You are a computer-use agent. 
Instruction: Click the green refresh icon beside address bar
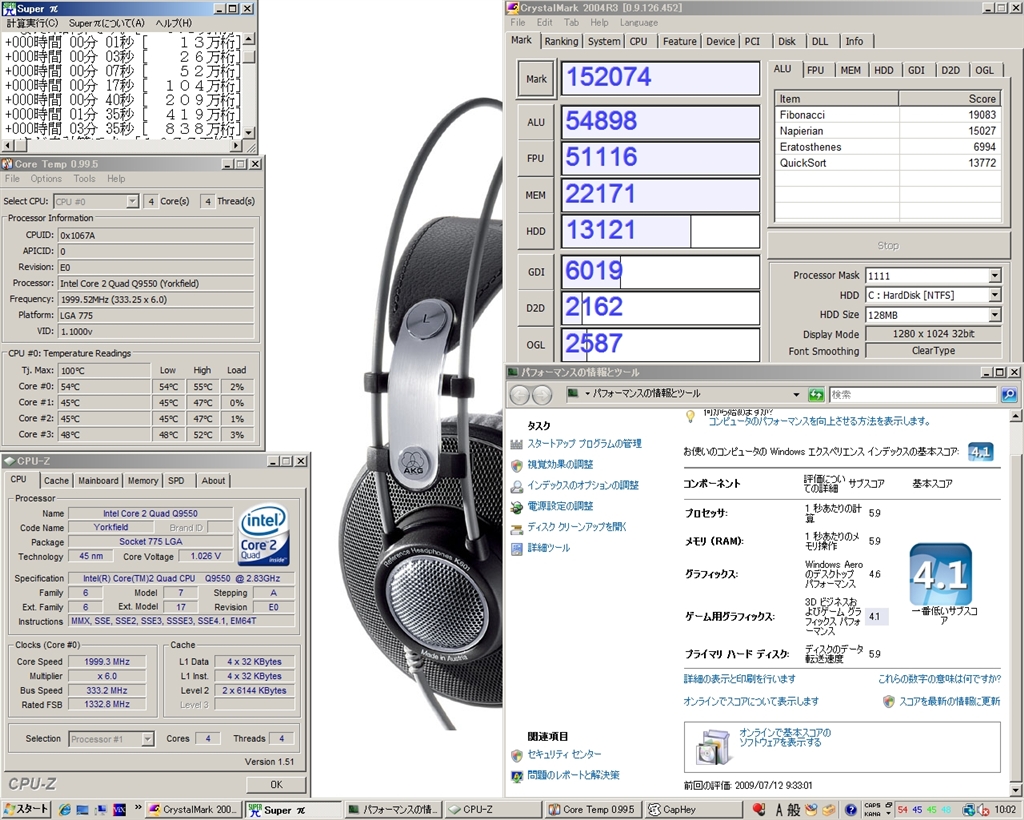coord(816,394)
